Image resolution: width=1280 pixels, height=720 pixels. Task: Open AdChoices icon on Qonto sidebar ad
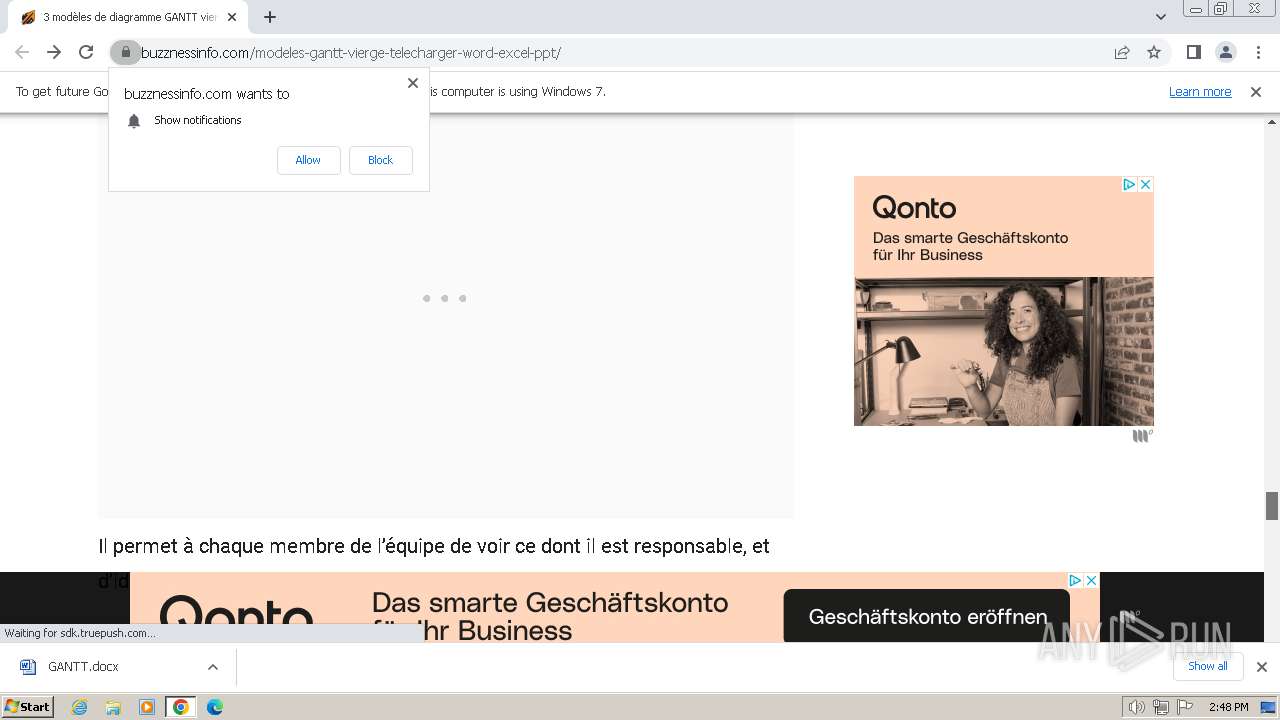pyautogui.click(x=1129, y=184)
